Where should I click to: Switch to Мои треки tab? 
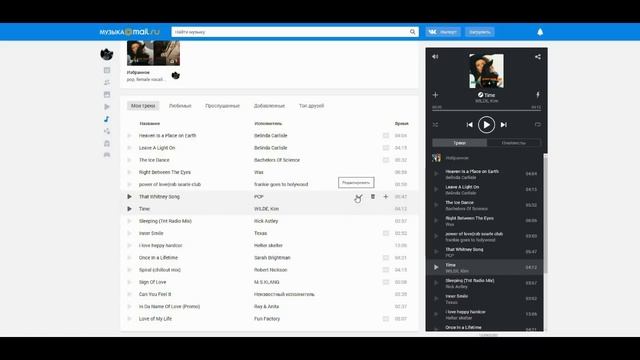tap(143, 106)
